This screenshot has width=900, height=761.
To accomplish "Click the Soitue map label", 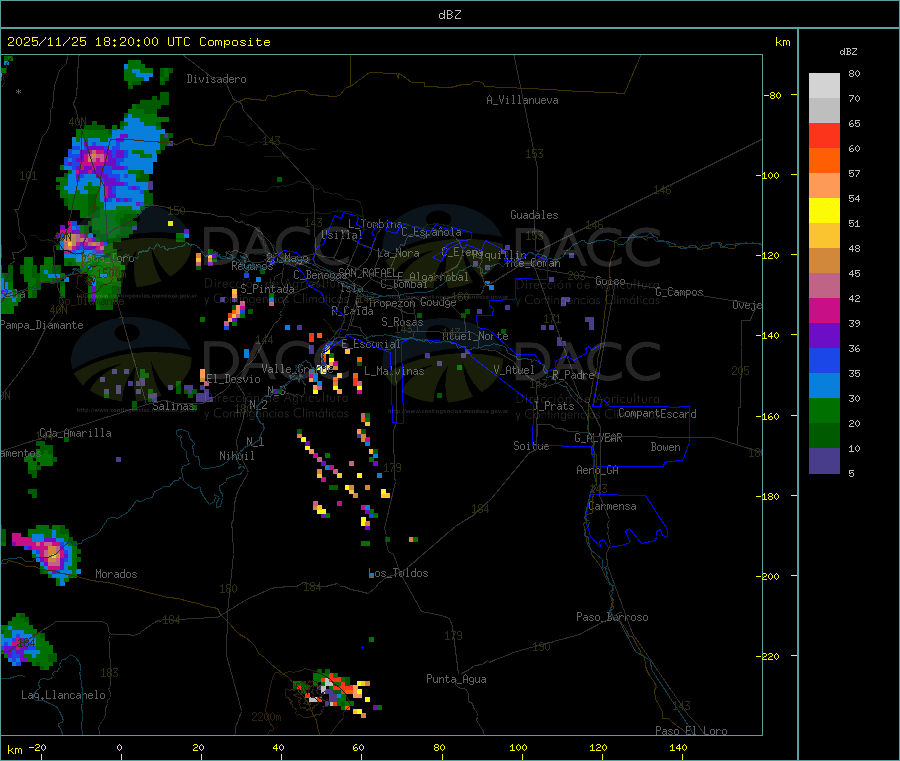I will pos(531,446).
